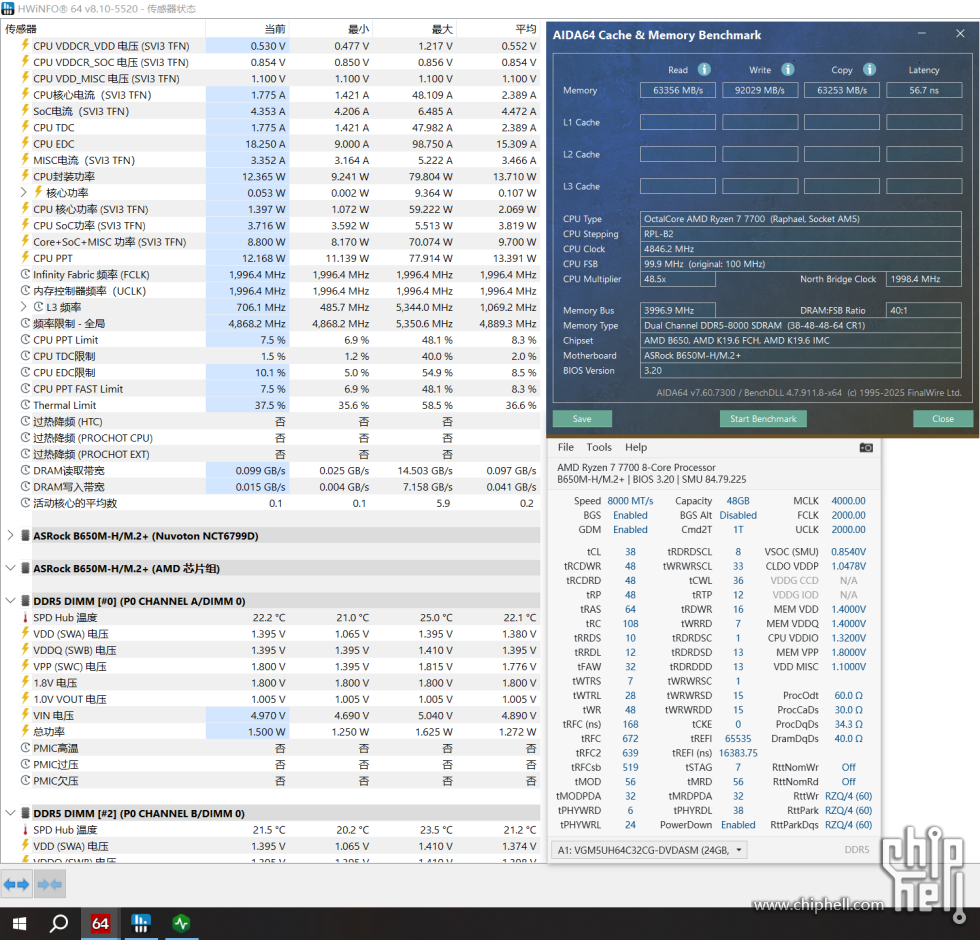The image size is (980, 940).
Task: Click the Memory Write value field
Action: point(760,90)
